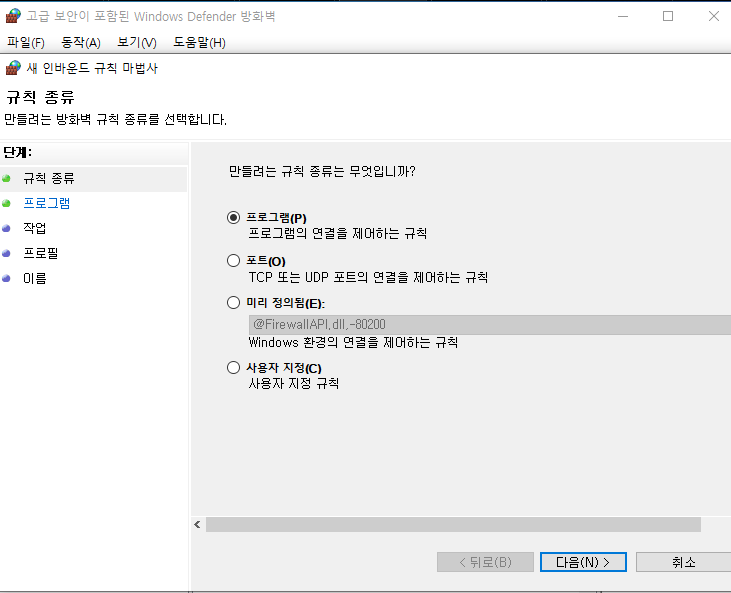Click the text TCP 또는 UDP 포트의 연결을 제어하는 규칙
Image resolution: width=731 pixels, height=593 pixels.
(x=368, y=277)
